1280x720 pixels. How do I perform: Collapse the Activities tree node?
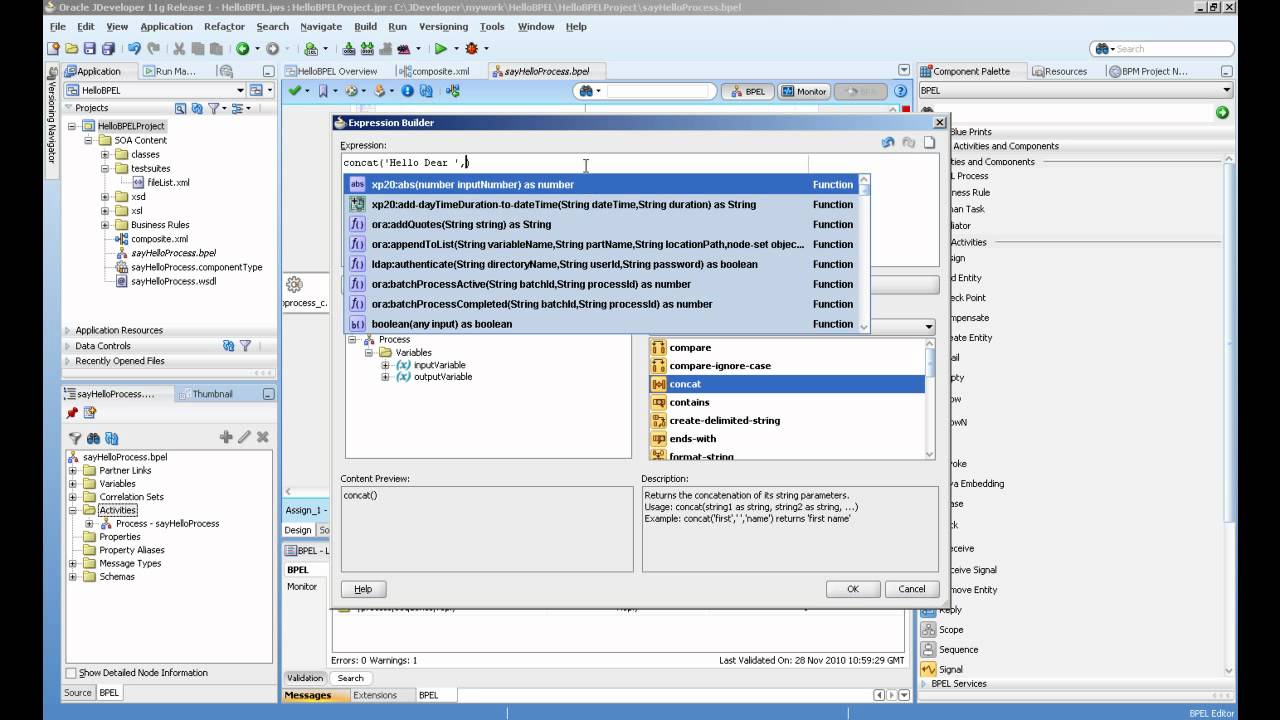coord(72,510)
